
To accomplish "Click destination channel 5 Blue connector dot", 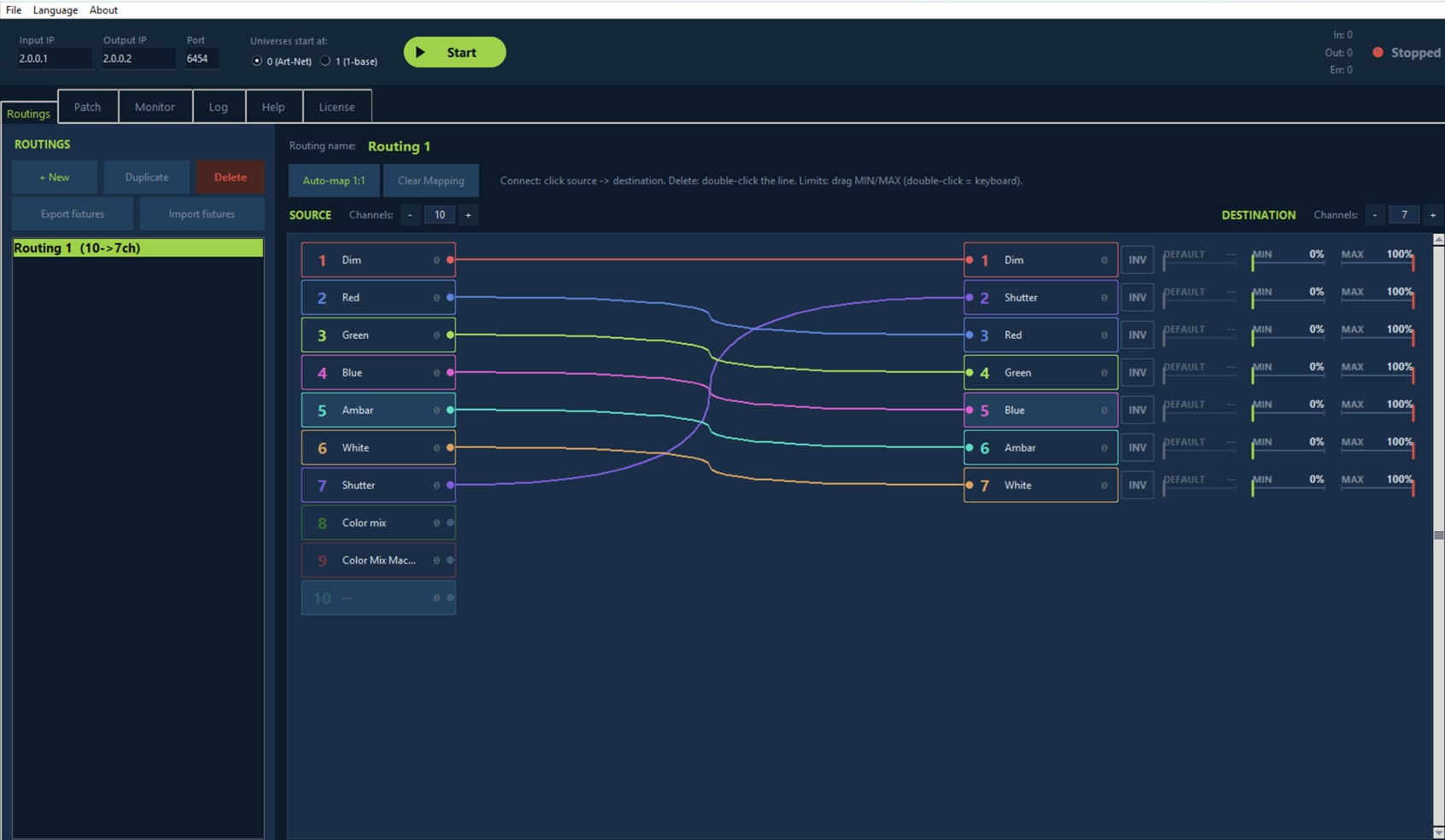I will pyautogui.click(x=969, y=410).
